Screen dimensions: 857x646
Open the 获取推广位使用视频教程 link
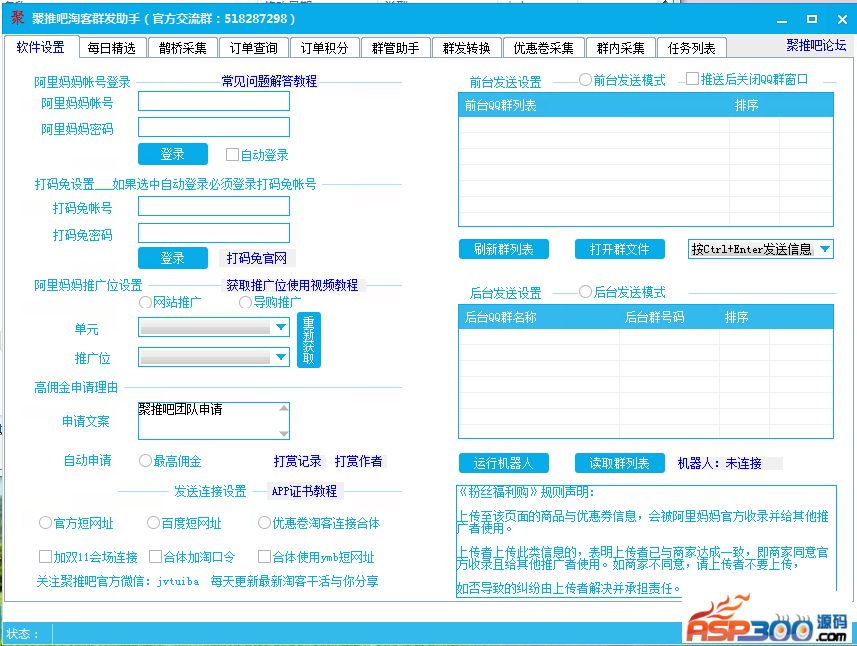point(292,285)
